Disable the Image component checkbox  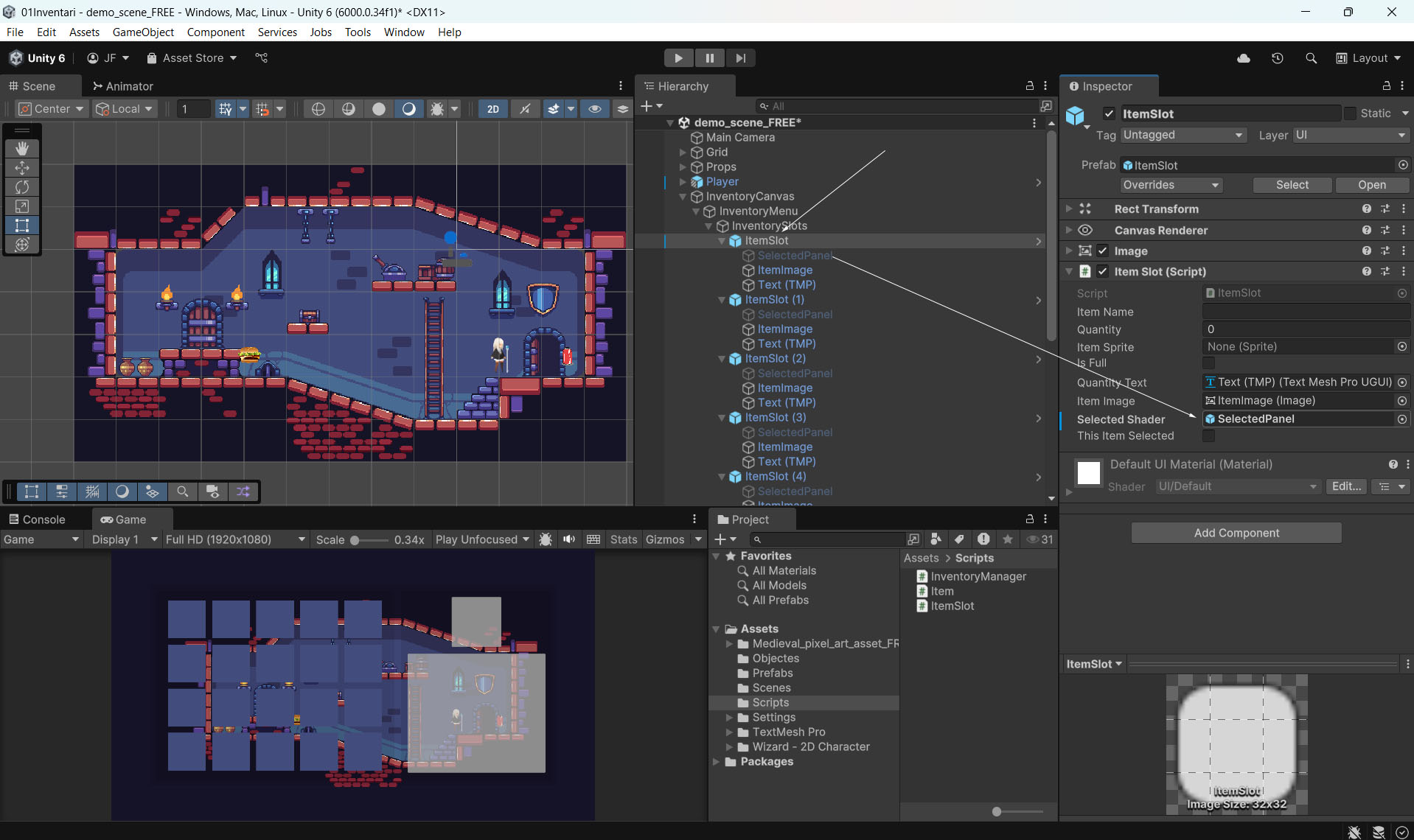(x=1102, y=251)
